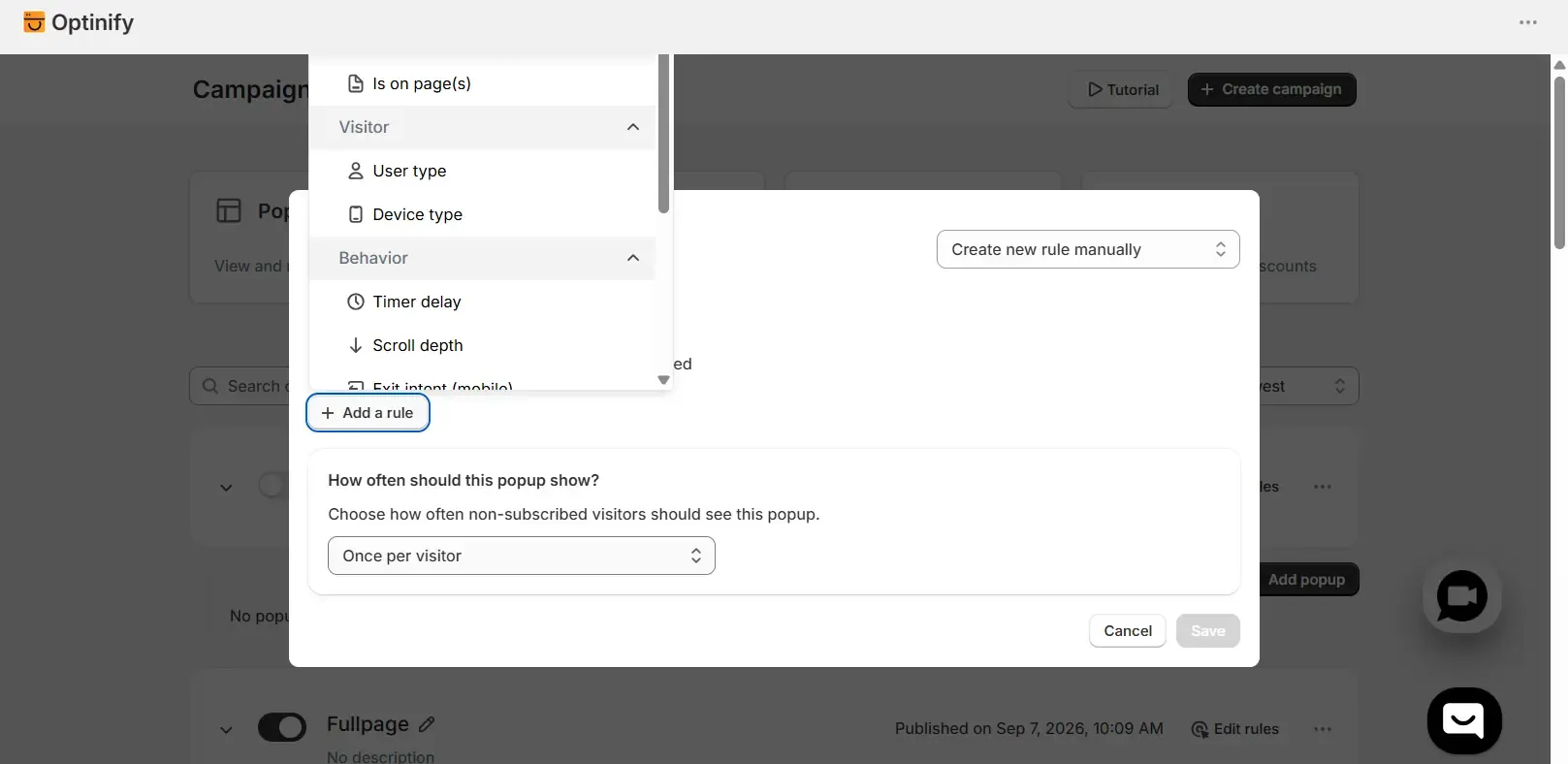
Task: Click the page document icon beside 'Is on page(s)'
Action: pos(356,83)
